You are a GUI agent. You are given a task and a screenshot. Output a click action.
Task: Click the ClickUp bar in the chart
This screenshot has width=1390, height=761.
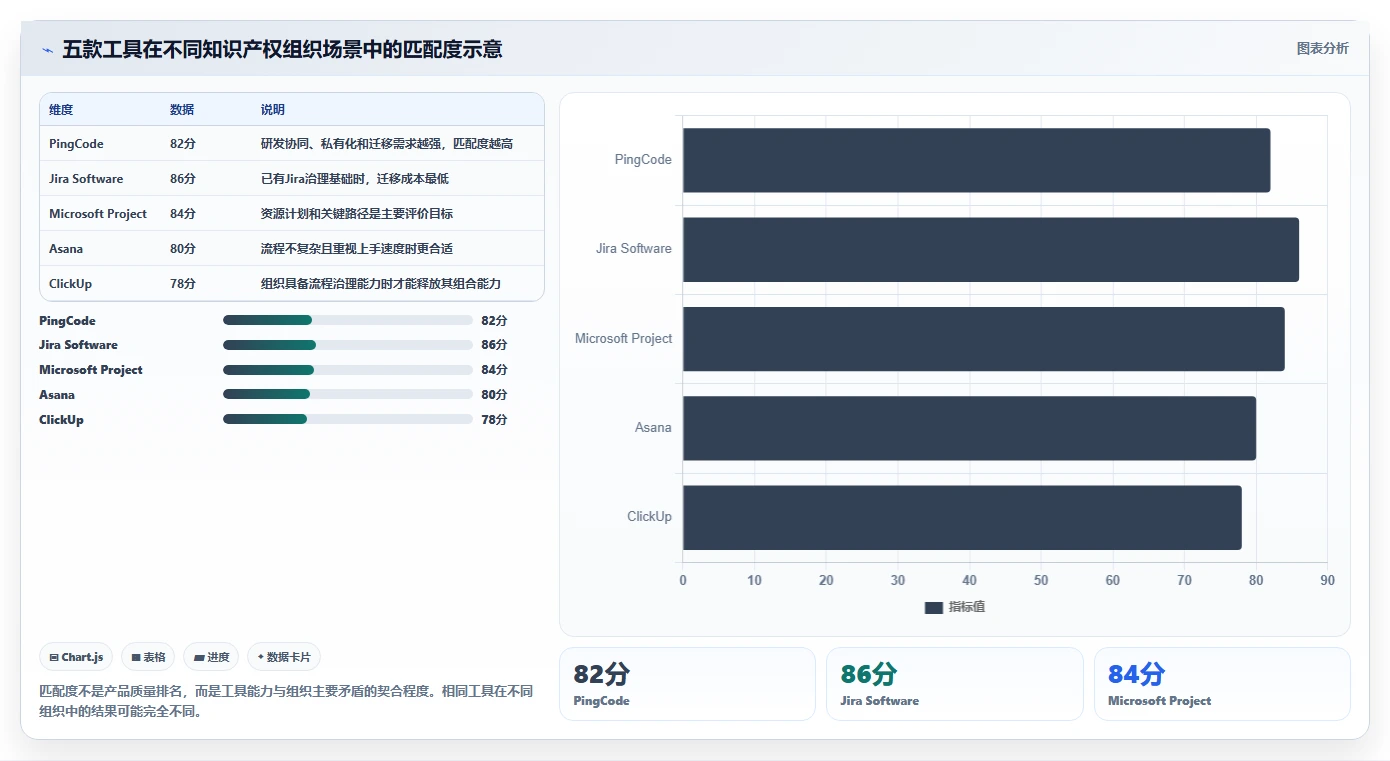point(962,517)
